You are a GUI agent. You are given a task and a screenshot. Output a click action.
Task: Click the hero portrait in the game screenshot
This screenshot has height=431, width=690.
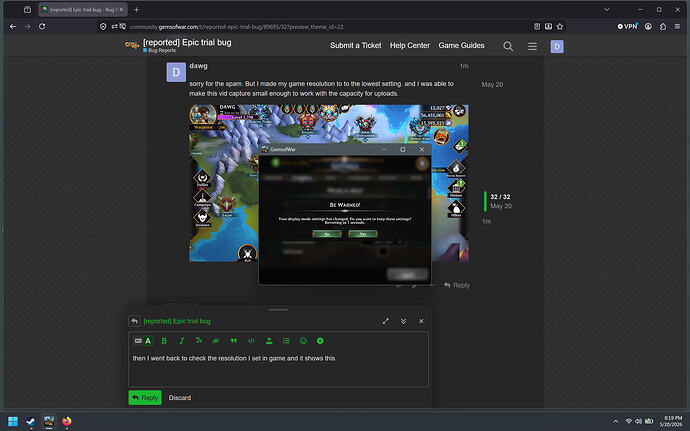click(x=202, y=115)
